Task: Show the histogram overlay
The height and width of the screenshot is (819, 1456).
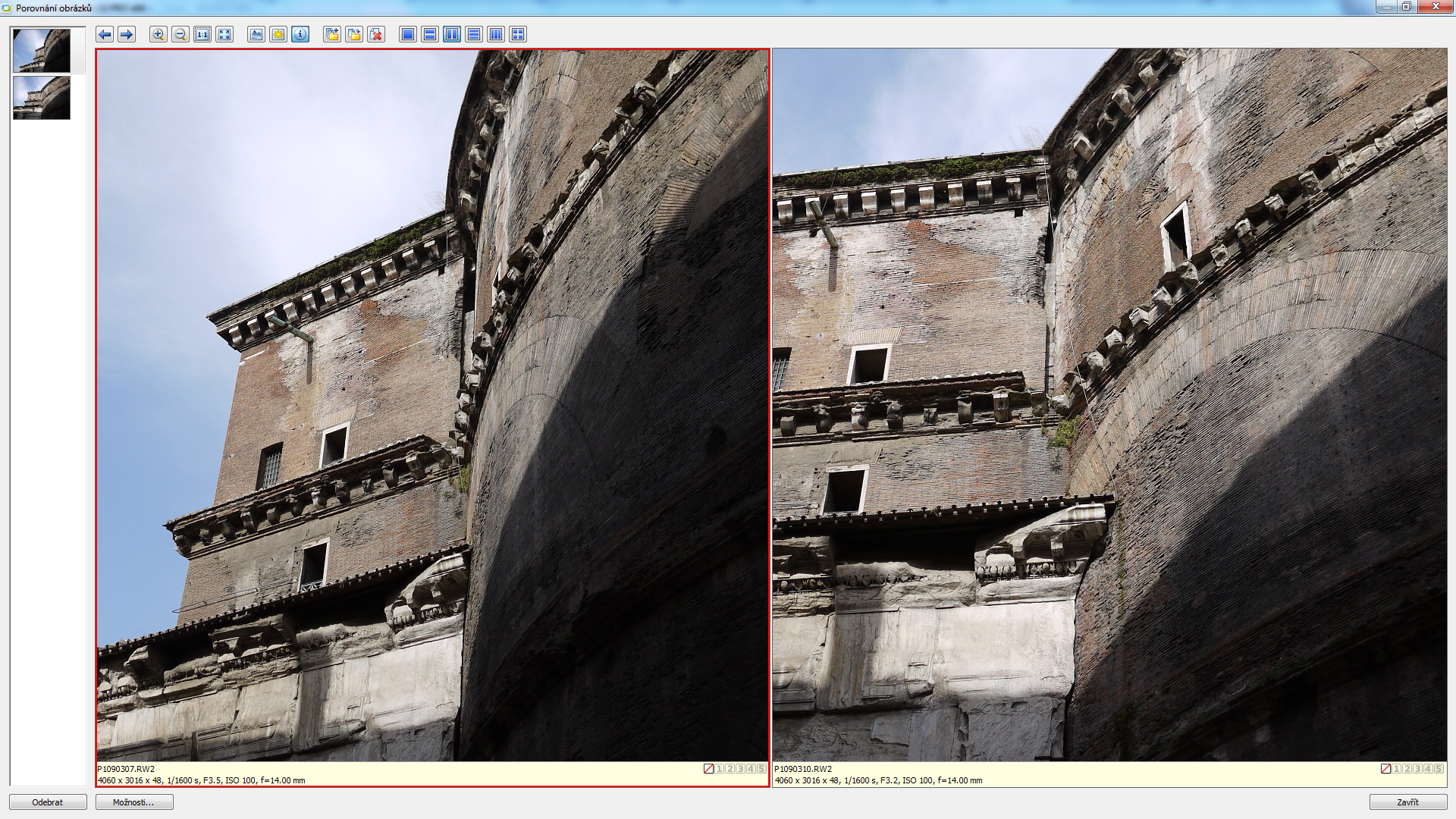Action: pyautogui.click(x=256, y=35)
